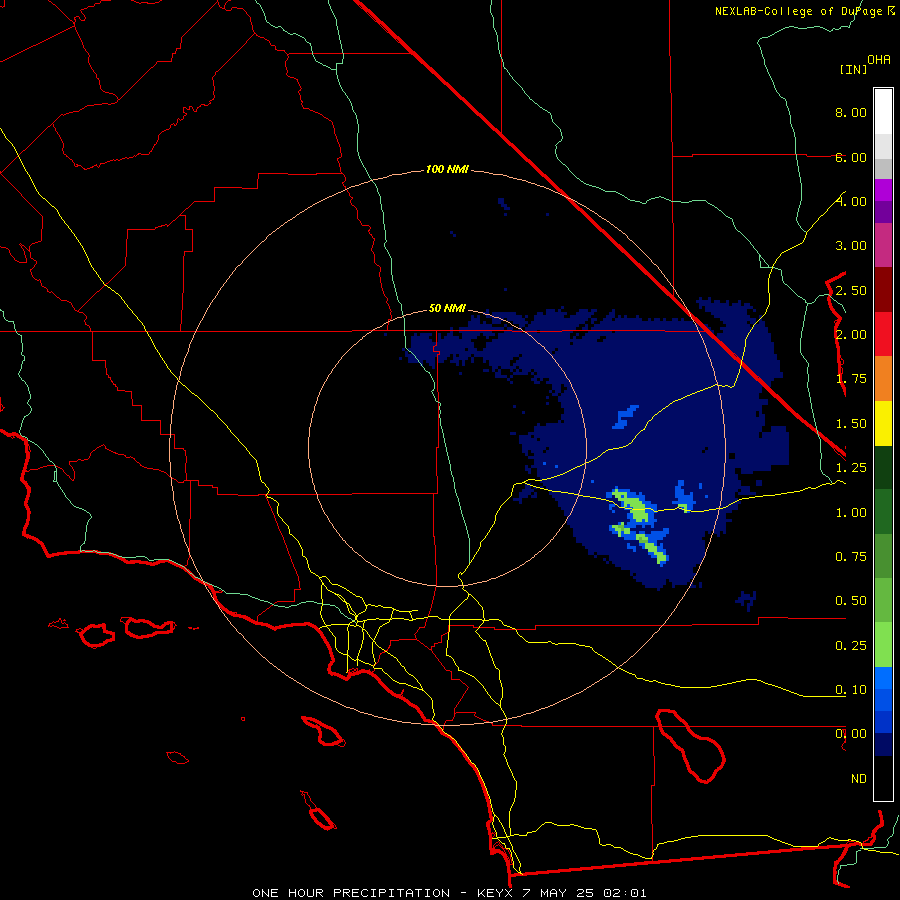
Task: Click the 3.00 legend value
Action: (x=851, y=246)
